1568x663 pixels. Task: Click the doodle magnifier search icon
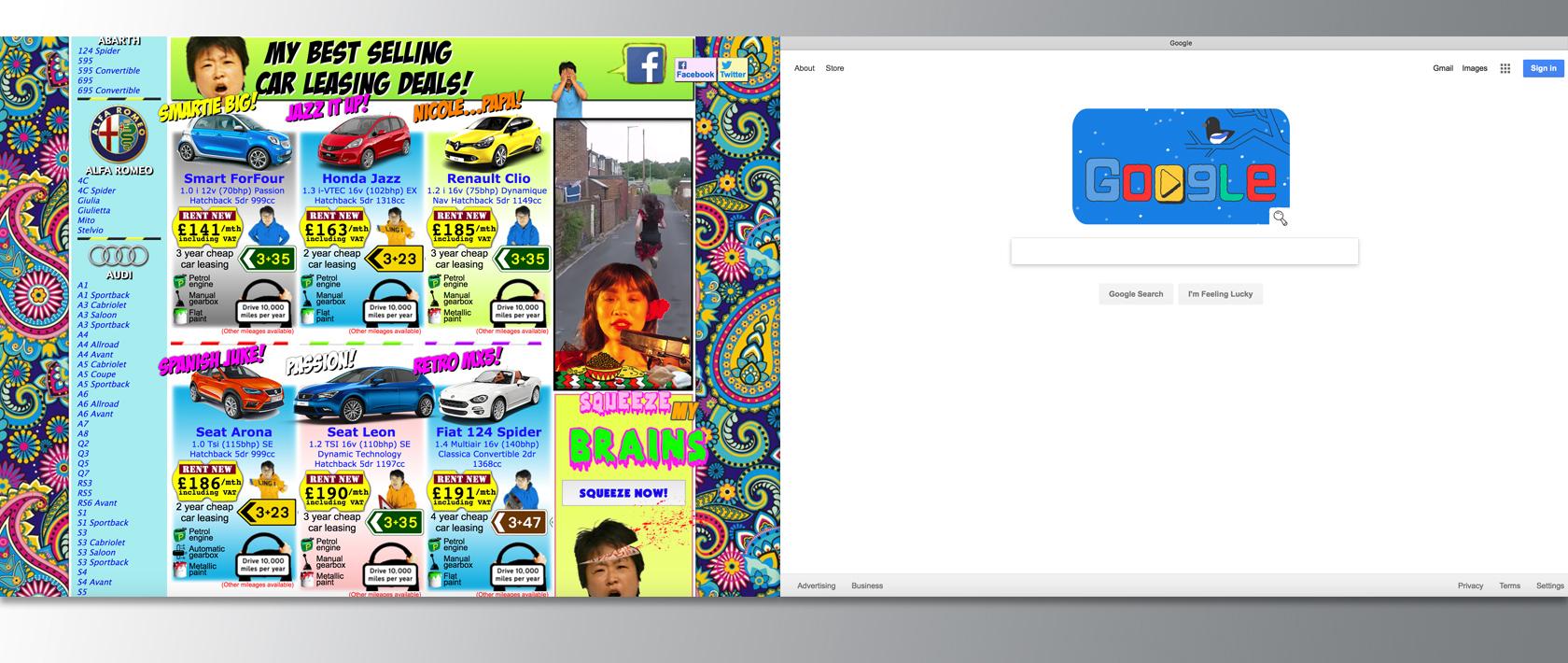(1280, 218)
